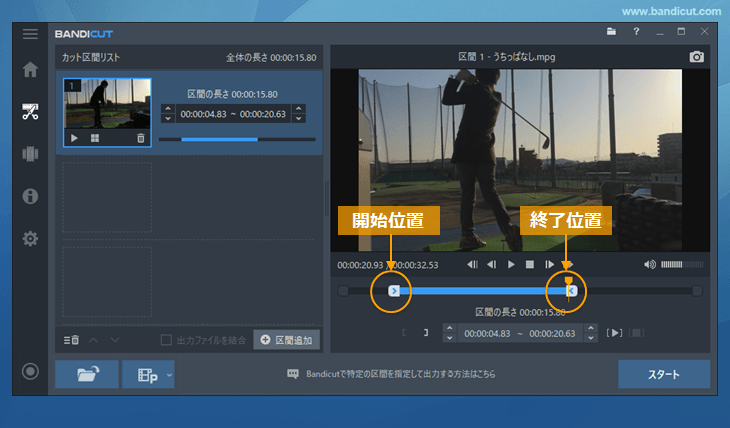
Task: Click start time field under timeline
Action: pyautogui.click(x=487, y=333)
